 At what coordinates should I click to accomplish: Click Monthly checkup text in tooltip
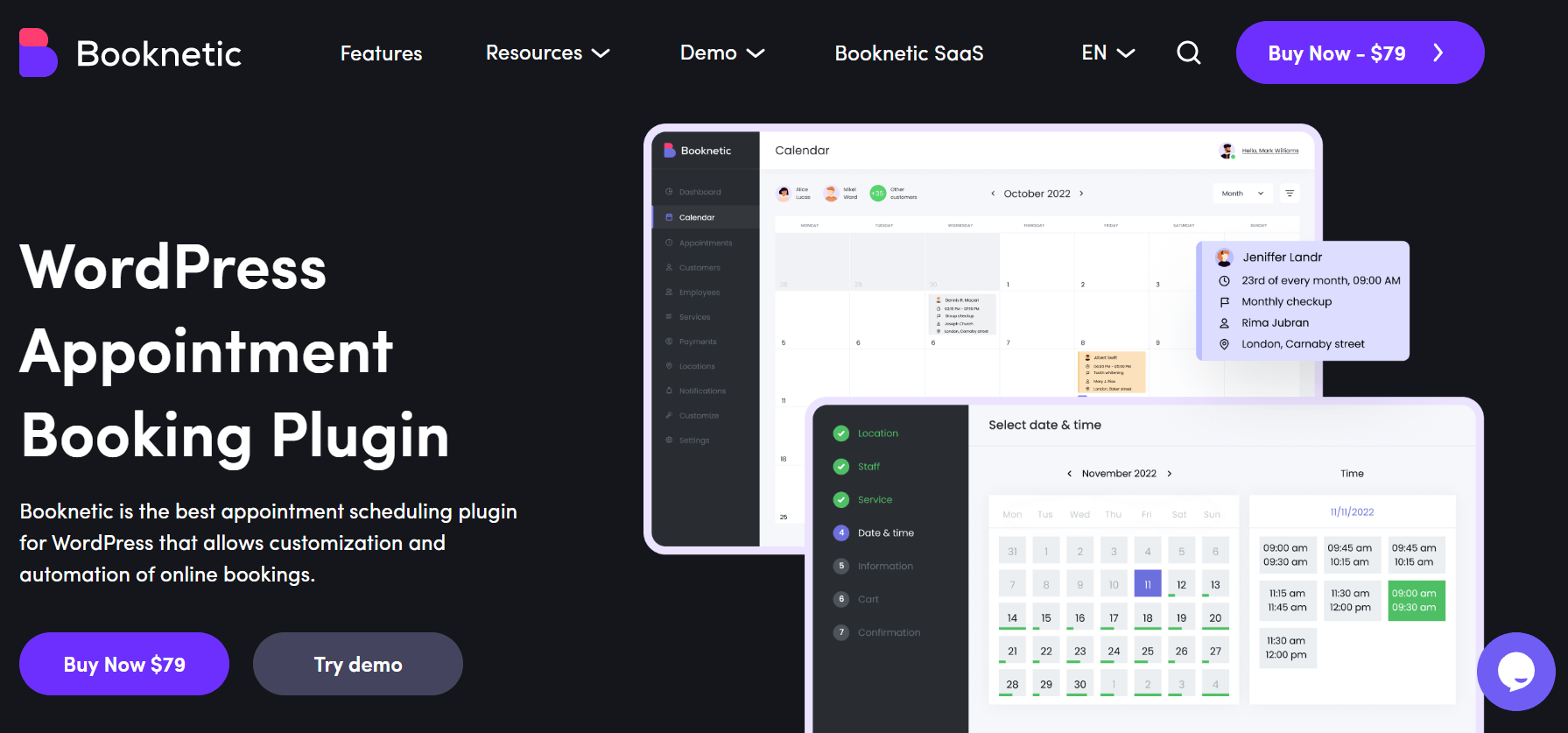(1286, 302)
